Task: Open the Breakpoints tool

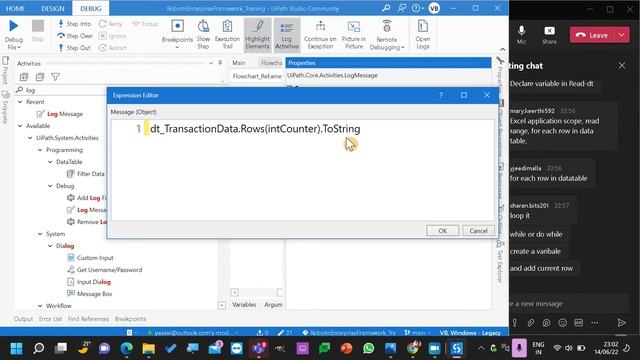Action: (x=177, y=34)
